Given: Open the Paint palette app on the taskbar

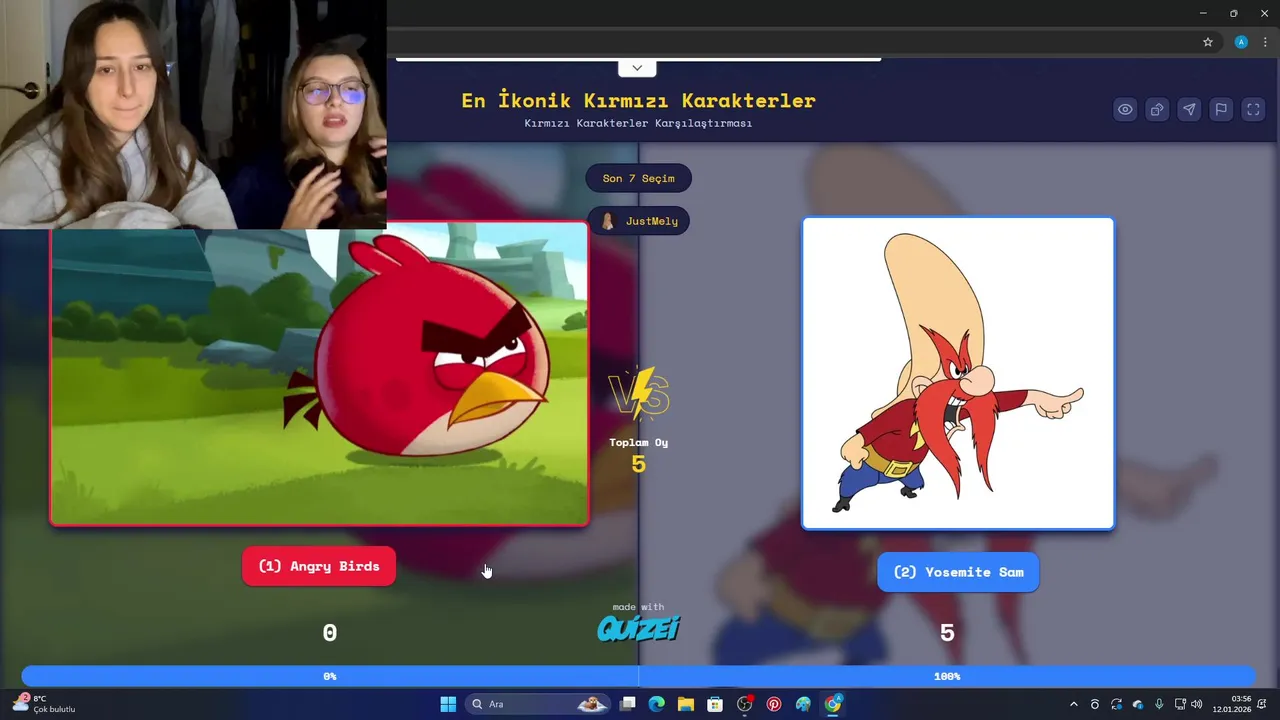Looking at the screenshot, I should (x=803, y=704).
